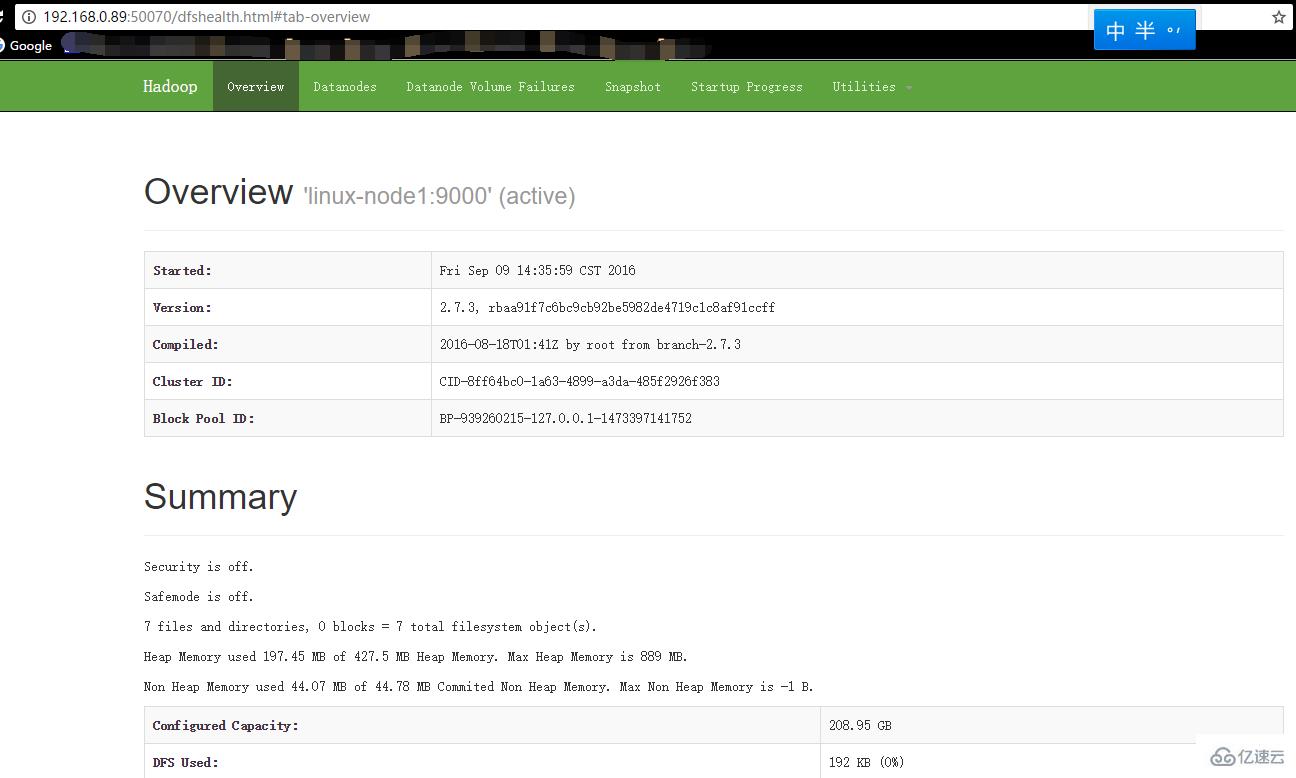Click the 'Summary' section heading
1296x778 pixels.
(220, 497)
